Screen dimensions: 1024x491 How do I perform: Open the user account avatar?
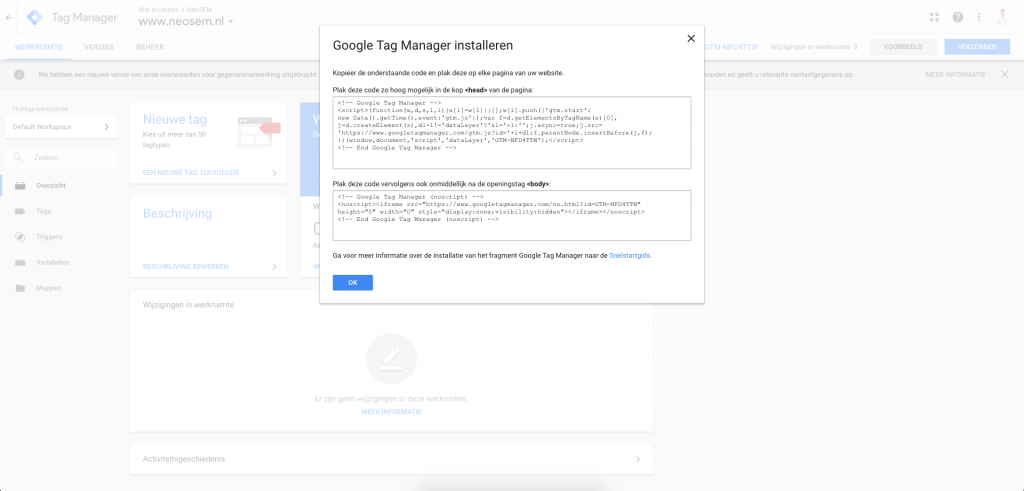1002,18
